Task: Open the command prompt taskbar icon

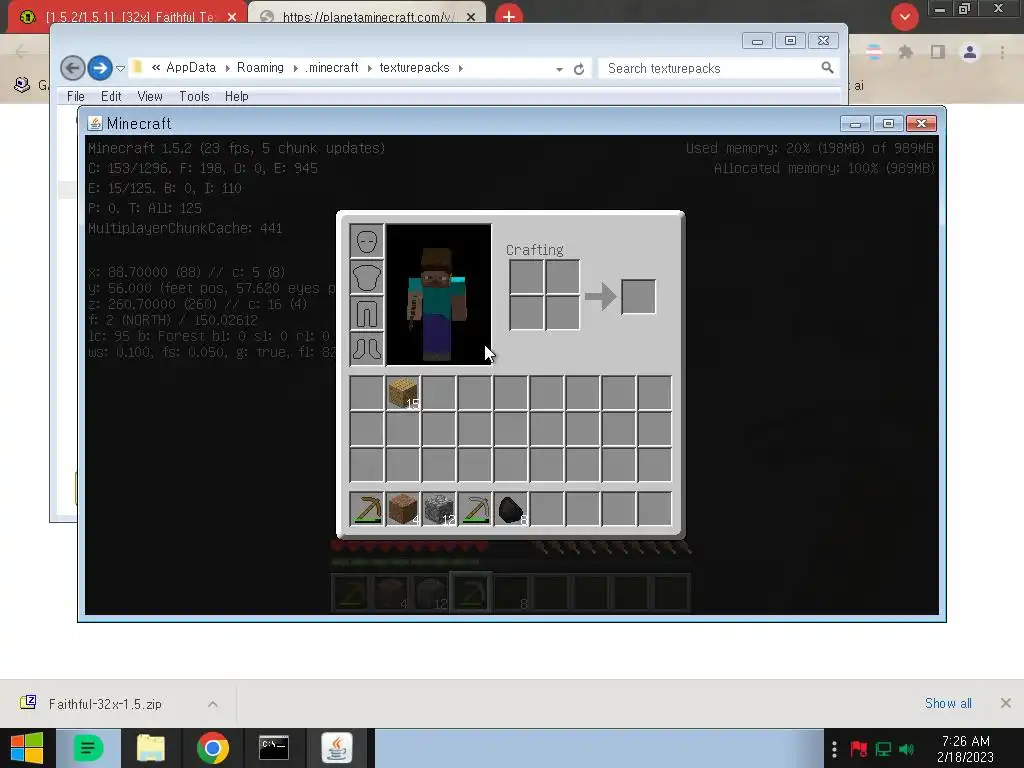Action: pos(274,748)
